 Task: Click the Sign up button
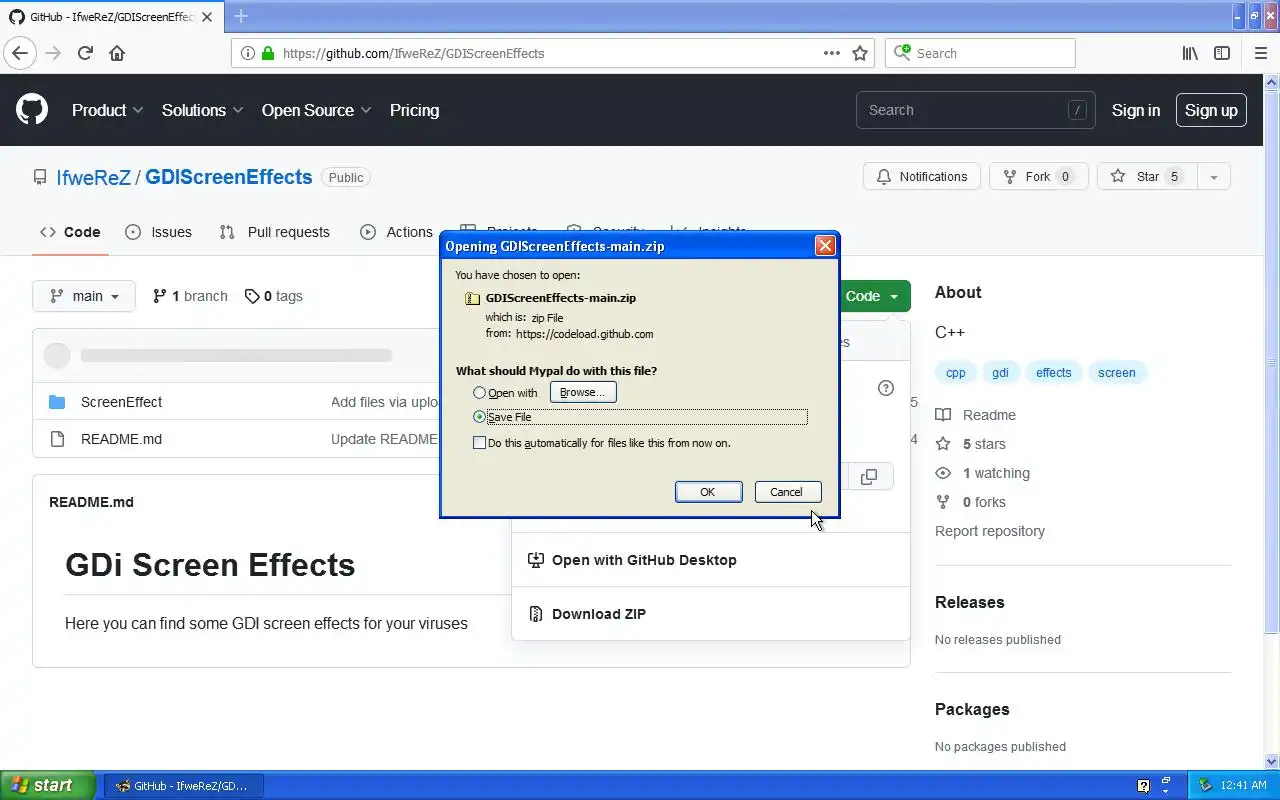[1211, 110]
